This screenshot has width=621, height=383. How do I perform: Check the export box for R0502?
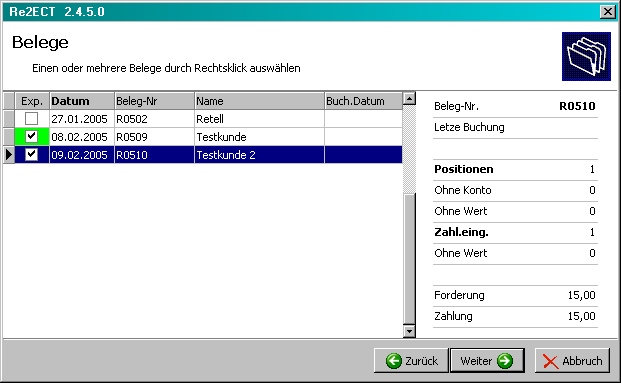pos(31,118)
